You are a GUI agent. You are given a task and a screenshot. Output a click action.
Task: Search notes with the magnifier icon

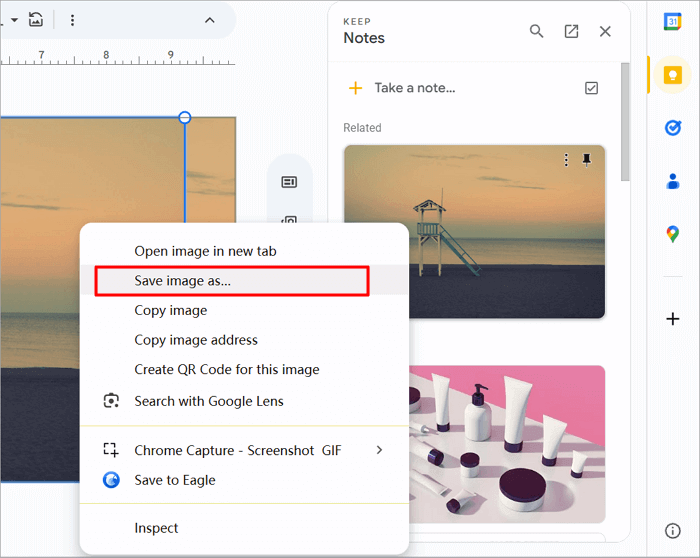pos(537,31)
